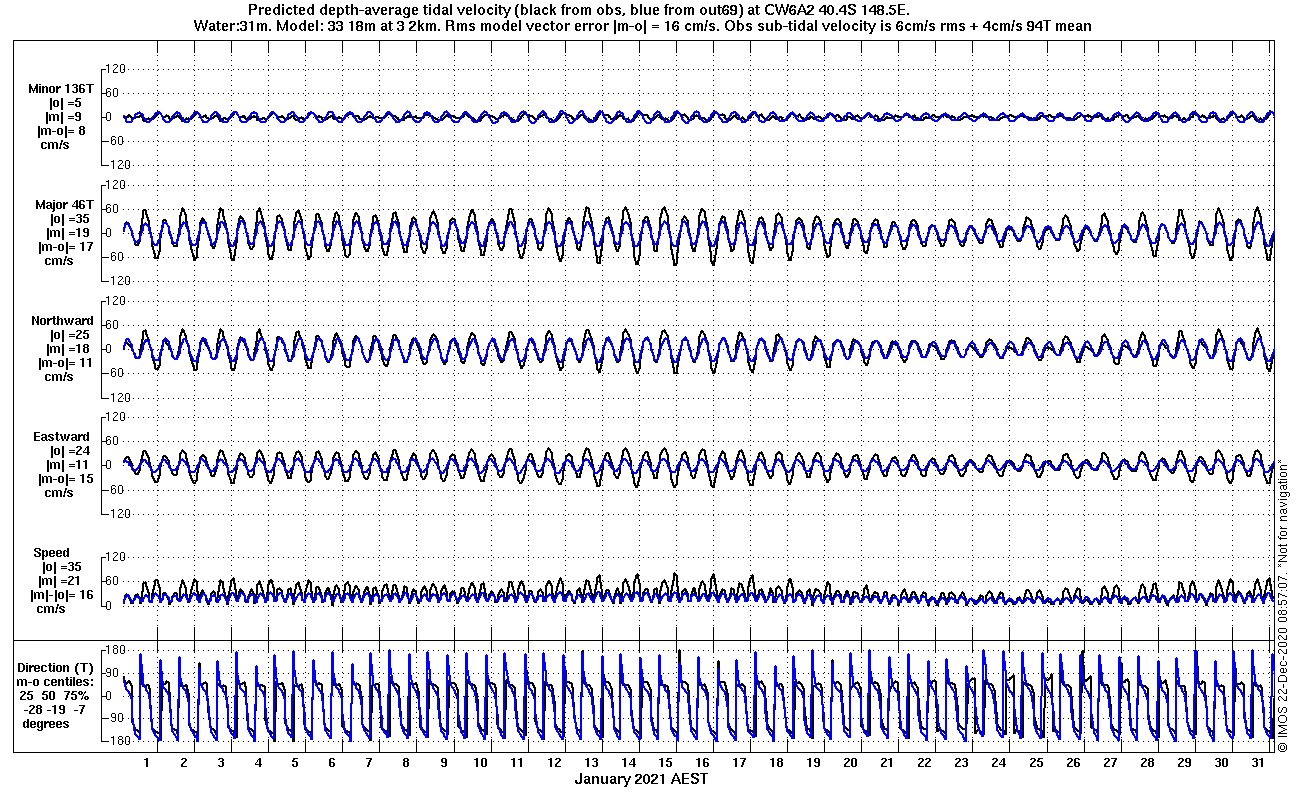This screenshot has width=1300, height=800.
Task: Select day '10' on the date axis
Action: coord(480,763)
